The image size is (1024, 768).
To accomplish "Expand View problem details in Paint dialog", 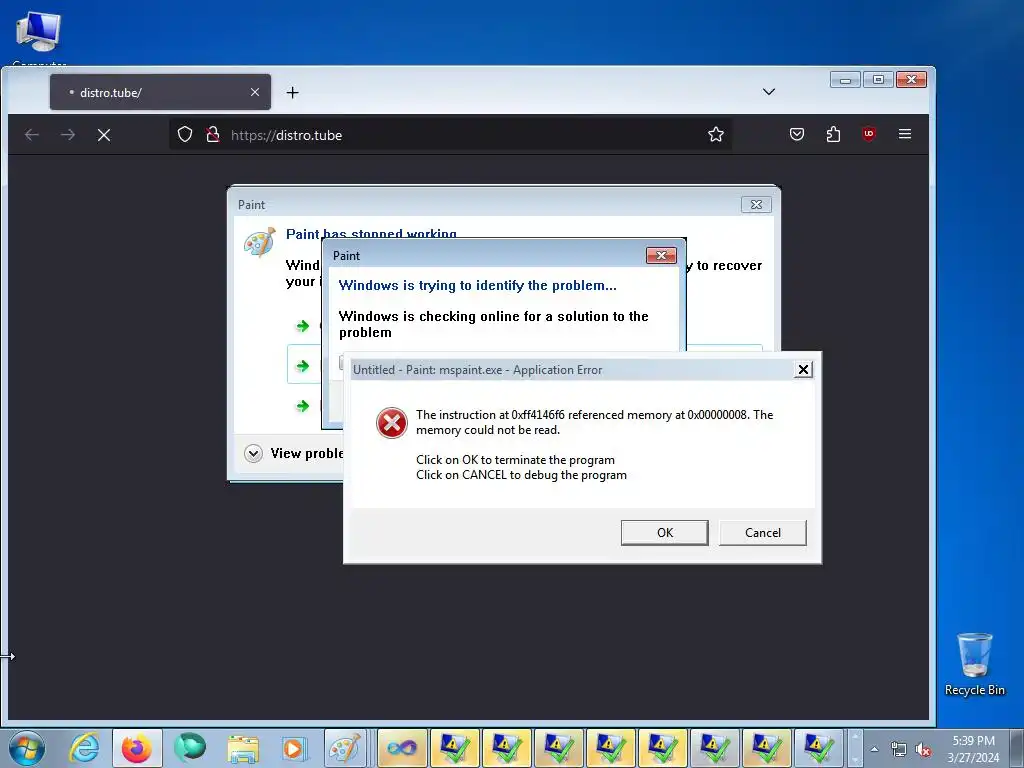I will (x=253, y=453).
